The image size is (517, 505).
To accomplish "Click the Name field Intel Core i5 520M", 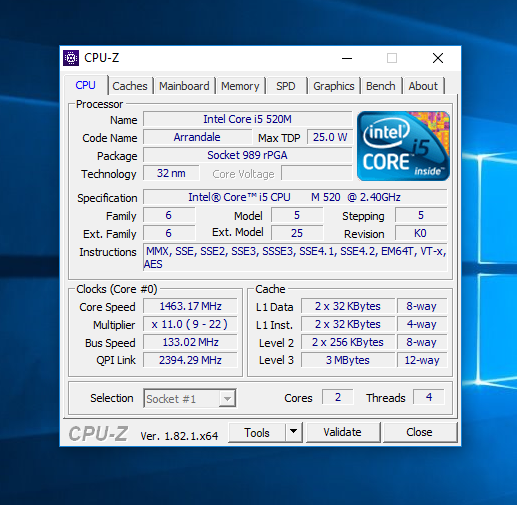I will (x=248, y=119).
